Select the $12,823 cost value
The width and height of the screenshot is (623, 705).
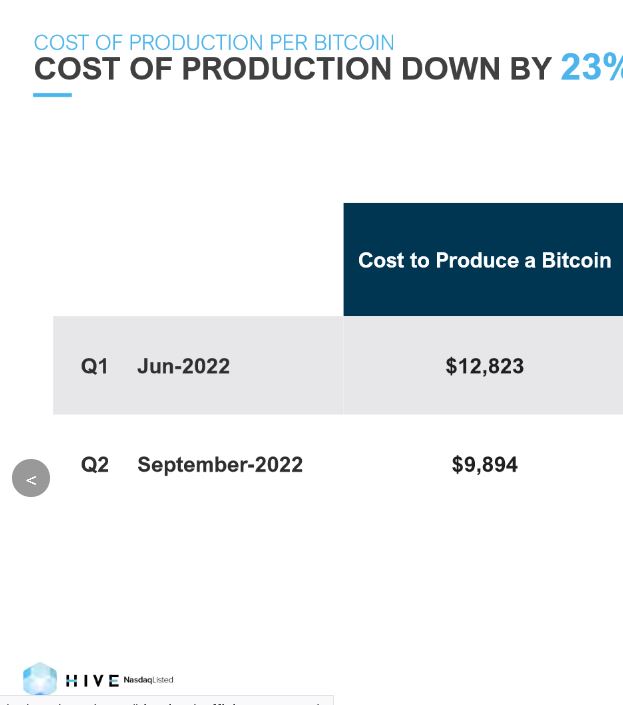[x=484, y=366]
